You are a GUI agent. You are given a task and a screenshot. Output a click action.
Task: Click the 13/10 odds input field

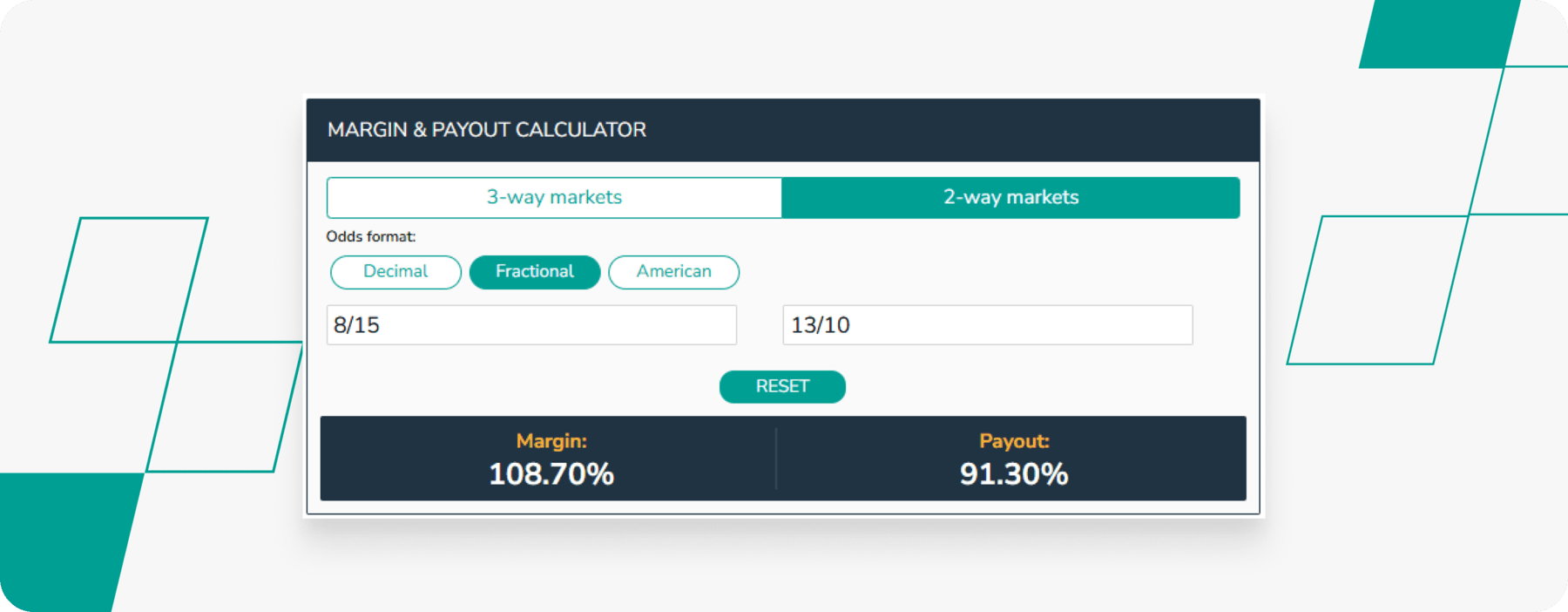pyautogui.click(x=987, y=324)
